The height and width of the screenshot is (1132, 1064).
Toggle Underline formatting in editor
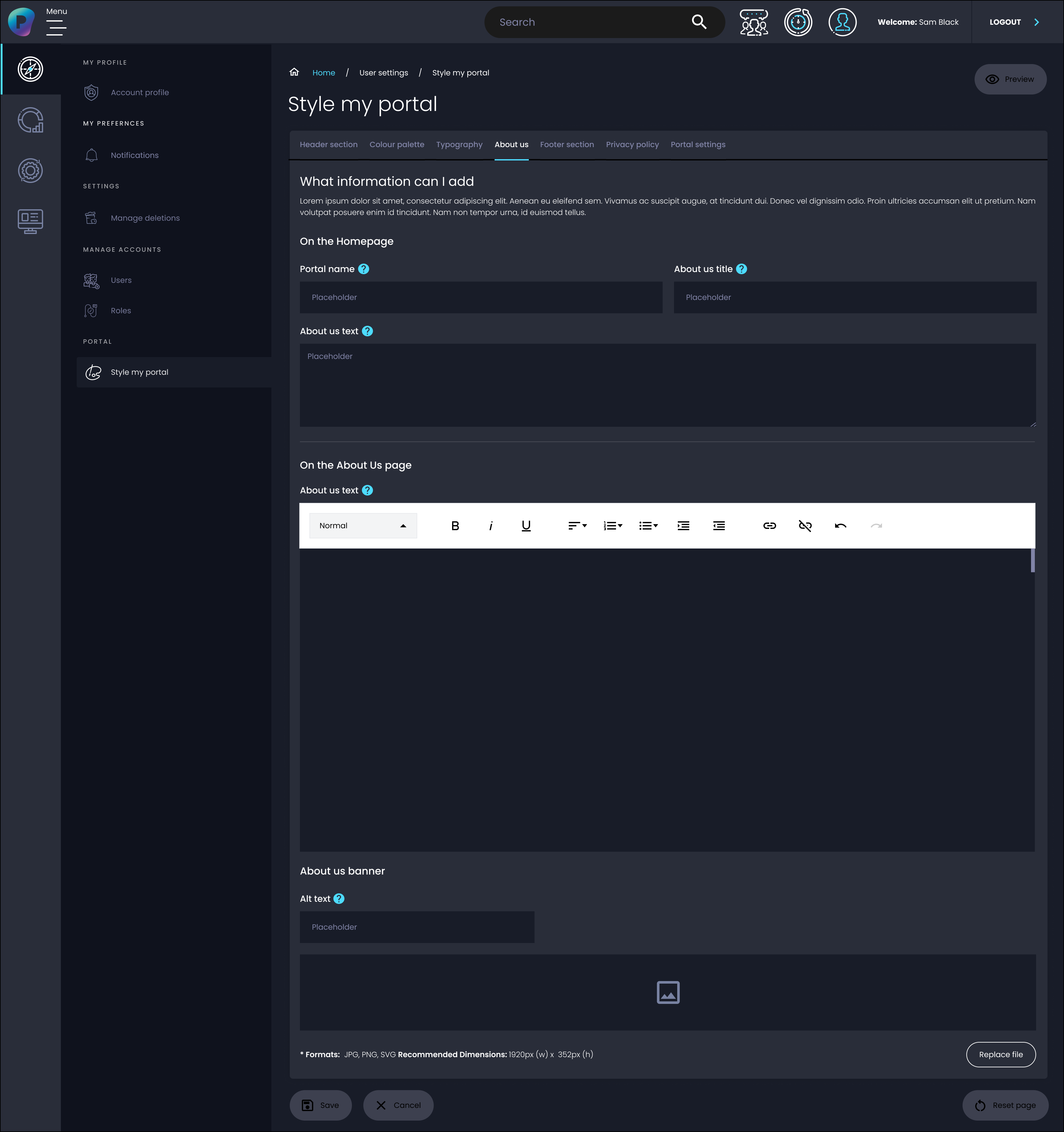click(526, 526)
